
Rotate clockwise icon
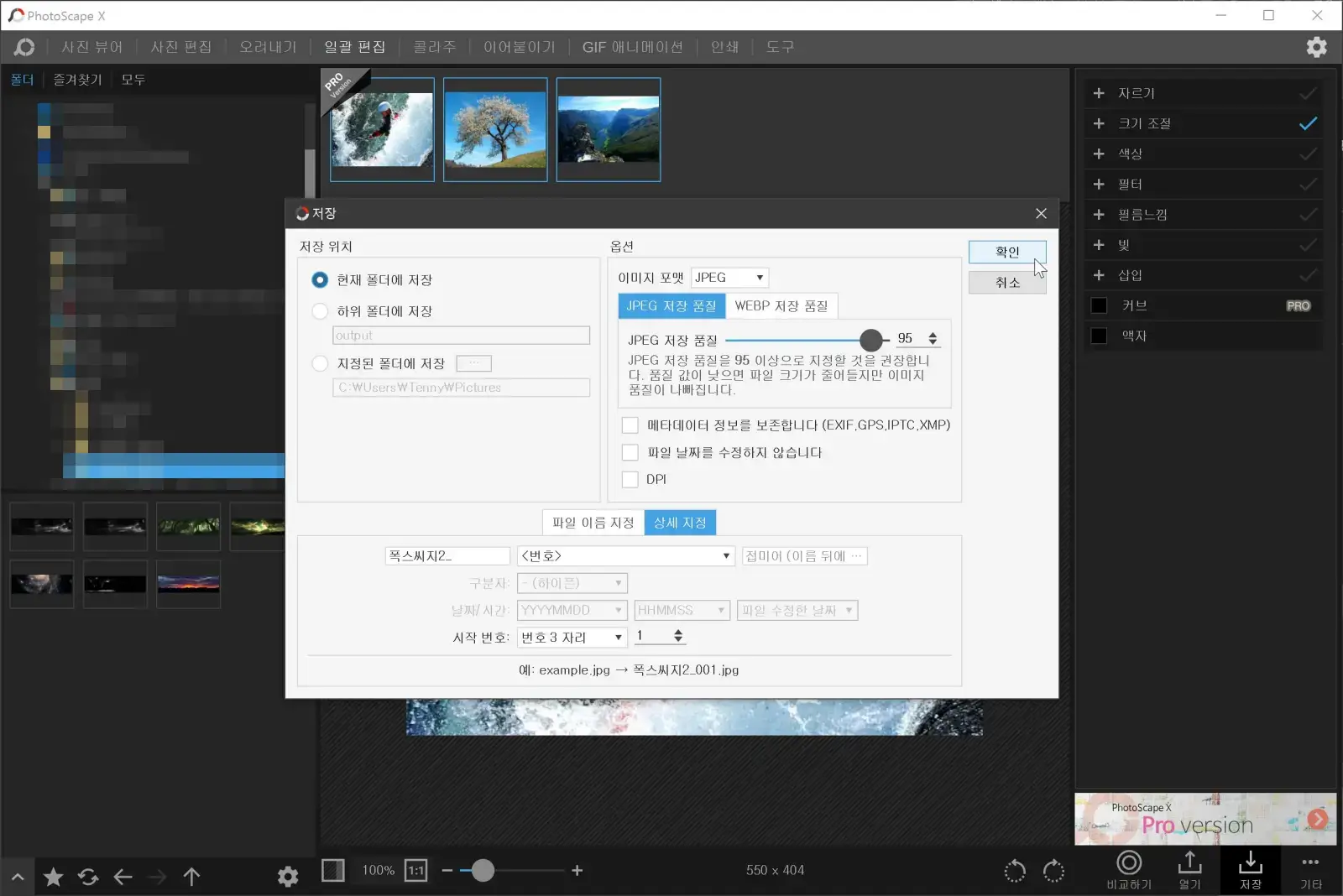1053,871
